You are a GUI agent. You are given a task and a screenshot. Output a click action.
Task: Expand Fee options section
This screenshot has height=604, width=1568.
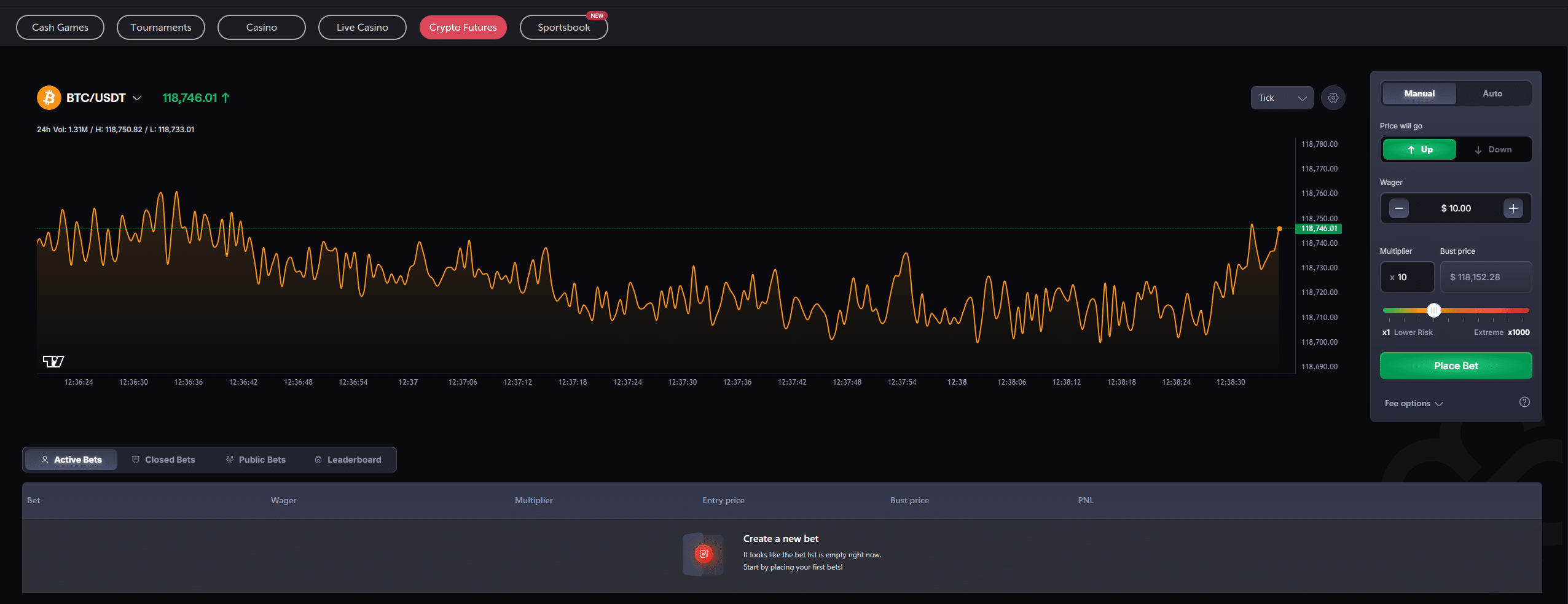(x=1413, y=403)
